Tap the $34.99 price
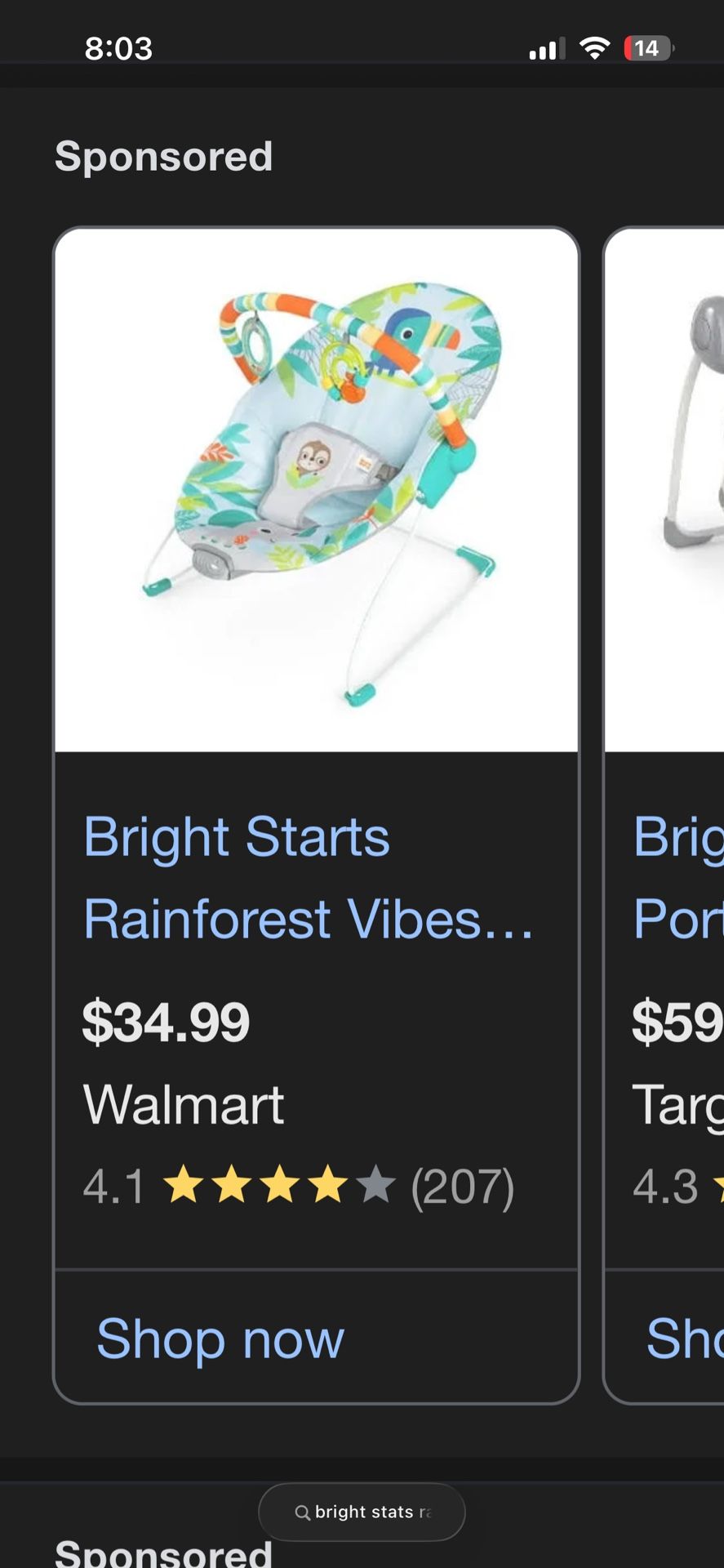 [167, 1022]
